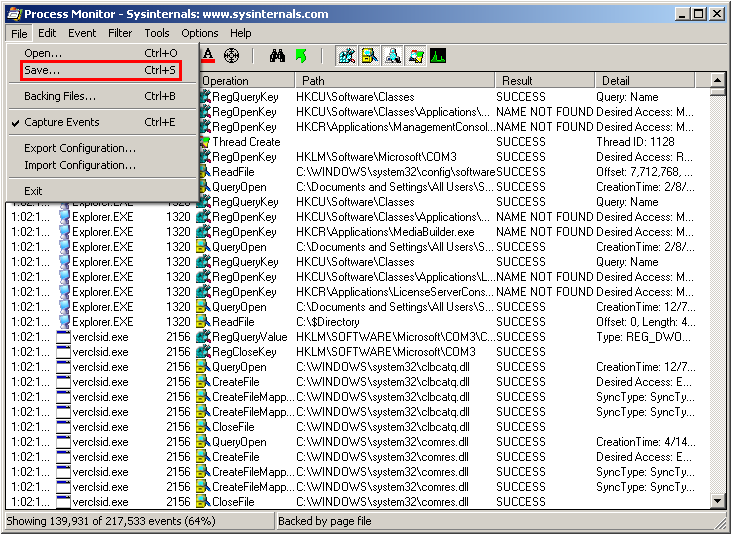This screenshot has width=731, height=534.
Task: Open the Tools menu
Action: pos(157,33)
